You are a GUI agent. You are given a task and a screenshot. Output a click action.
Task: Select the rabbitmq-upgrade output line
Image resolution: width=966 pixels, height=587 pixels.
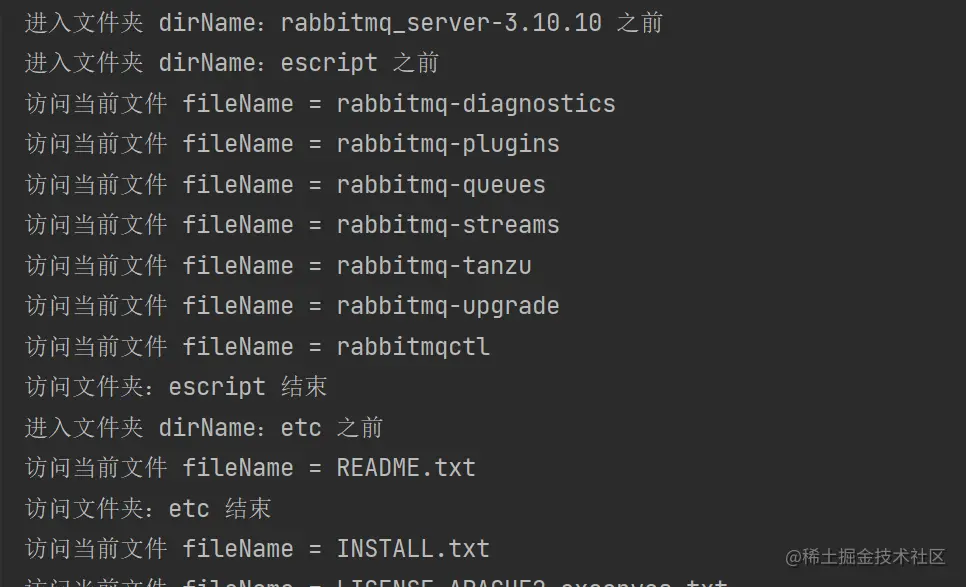coord(292,306)
